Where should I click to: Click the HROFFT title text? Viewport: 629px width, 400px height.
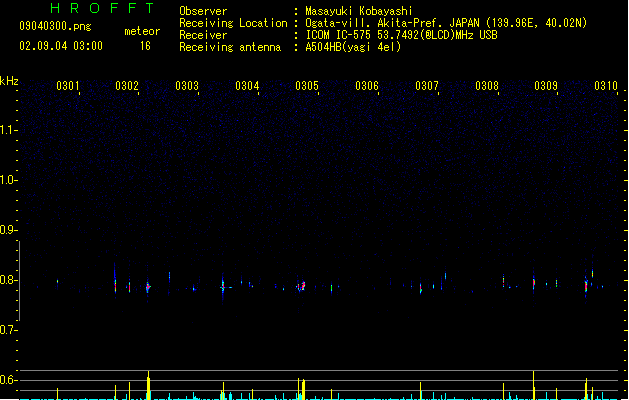(x=103, y=8)
